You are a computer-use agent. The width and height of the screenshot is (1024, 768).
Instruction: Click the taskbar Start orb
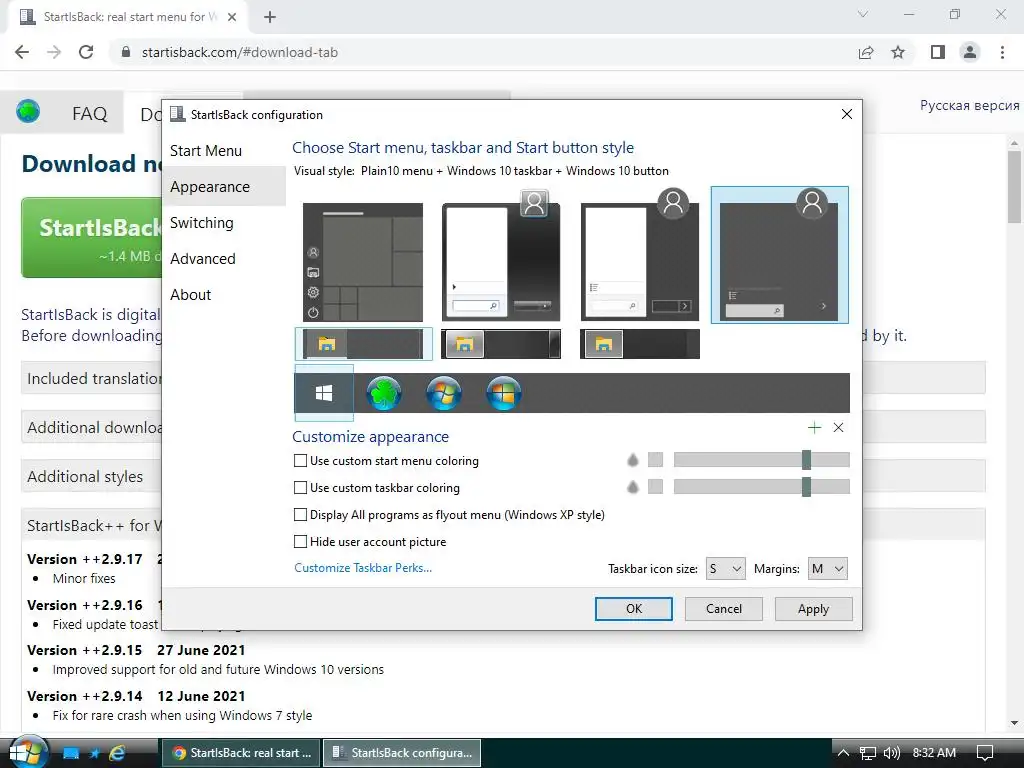pos(26,752)
